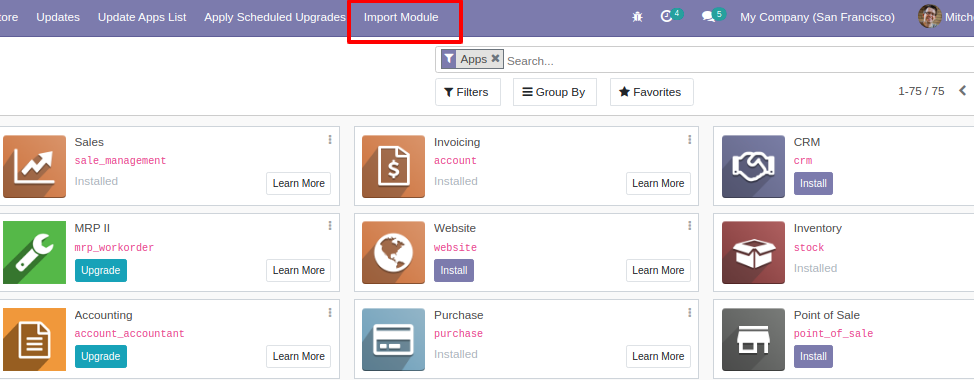Upgrade the MRP II app
Screen dimensions: 974x380
[x=101, y=271]
